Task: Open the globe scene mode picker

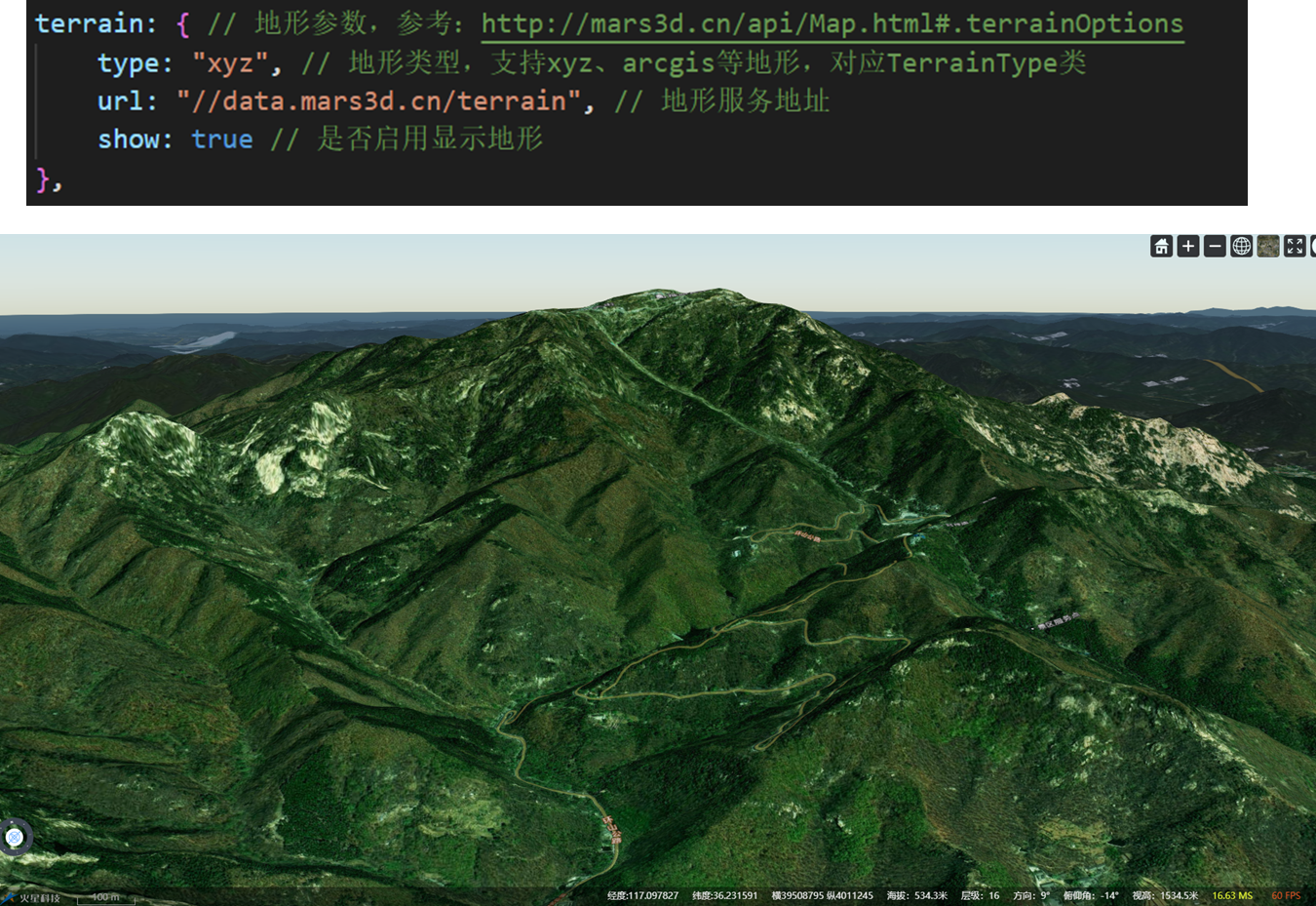Action: [1241, 247]
